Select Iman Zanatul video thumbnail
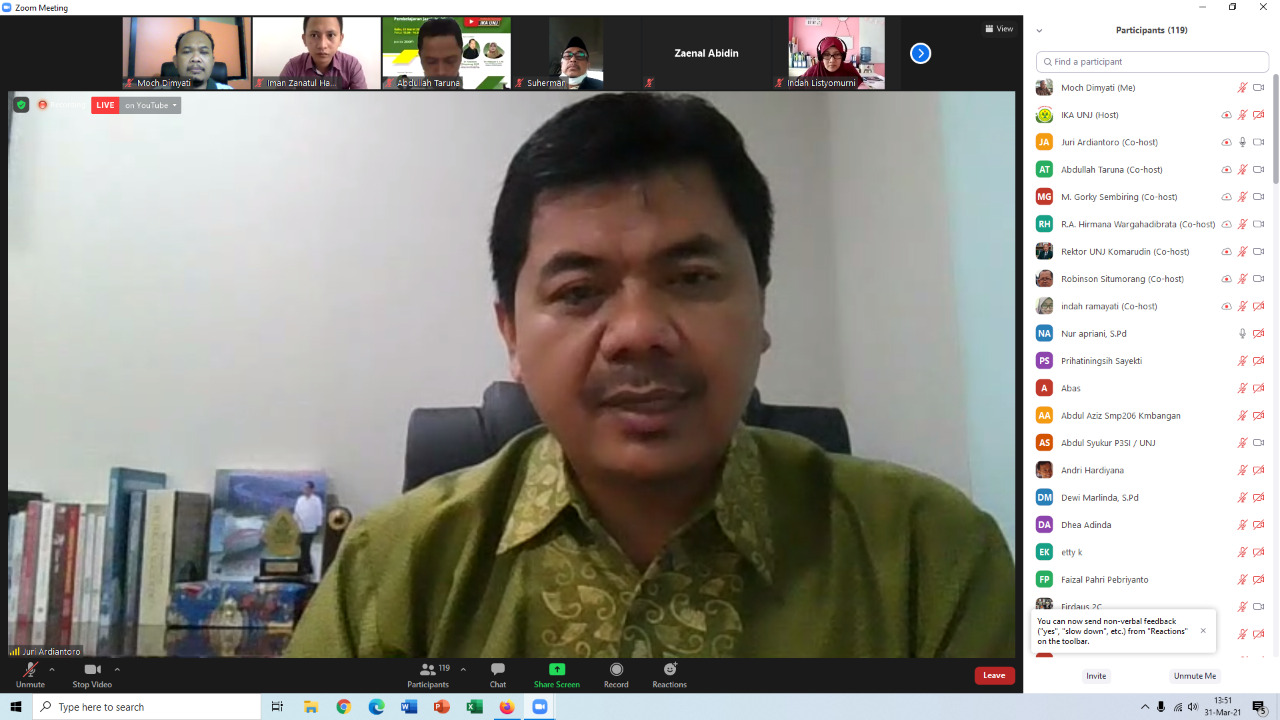 point(316,53)
